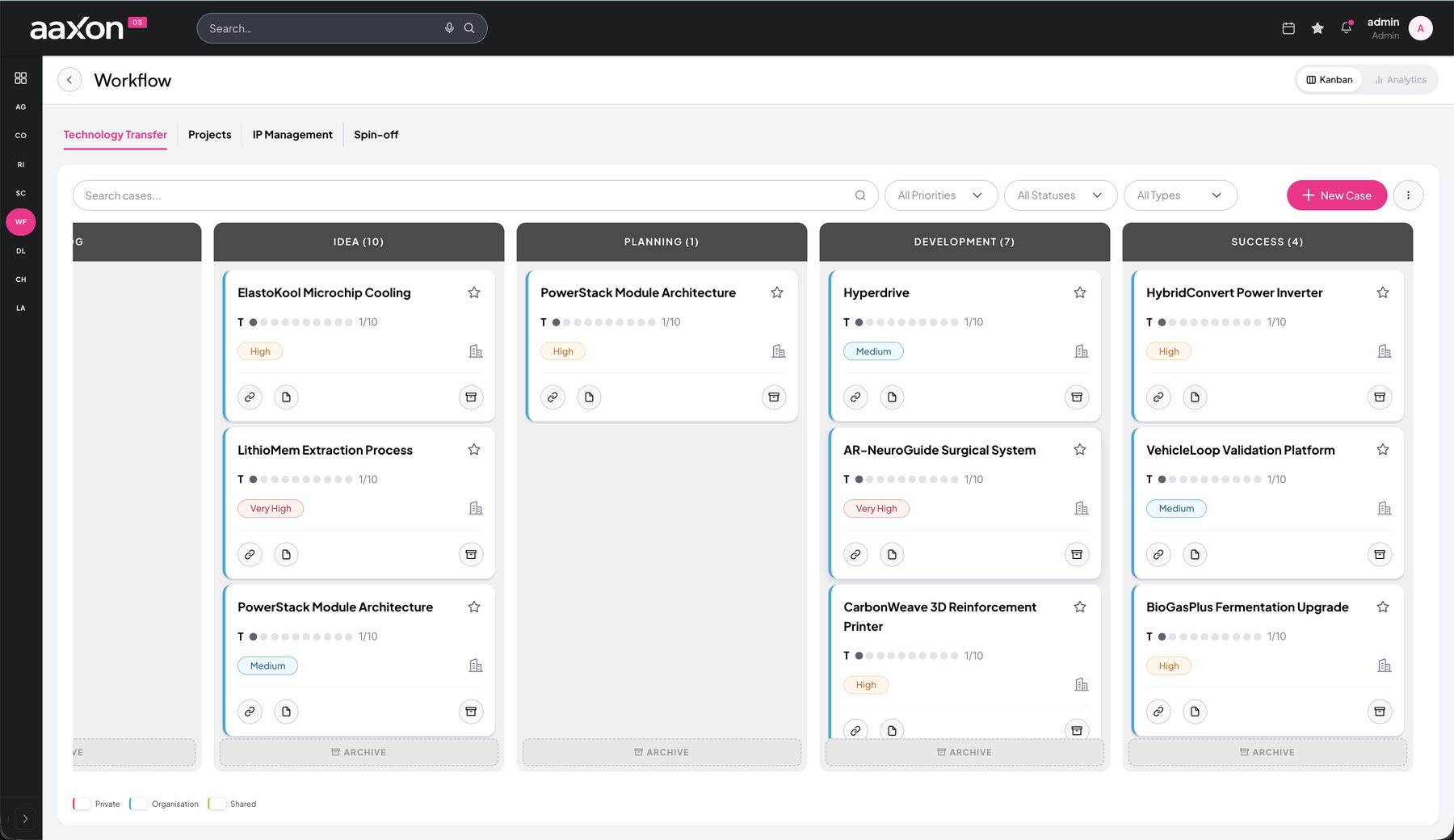
Task: Open document icon on LithioMem Extraction card
Action: (x=286, y=555)
